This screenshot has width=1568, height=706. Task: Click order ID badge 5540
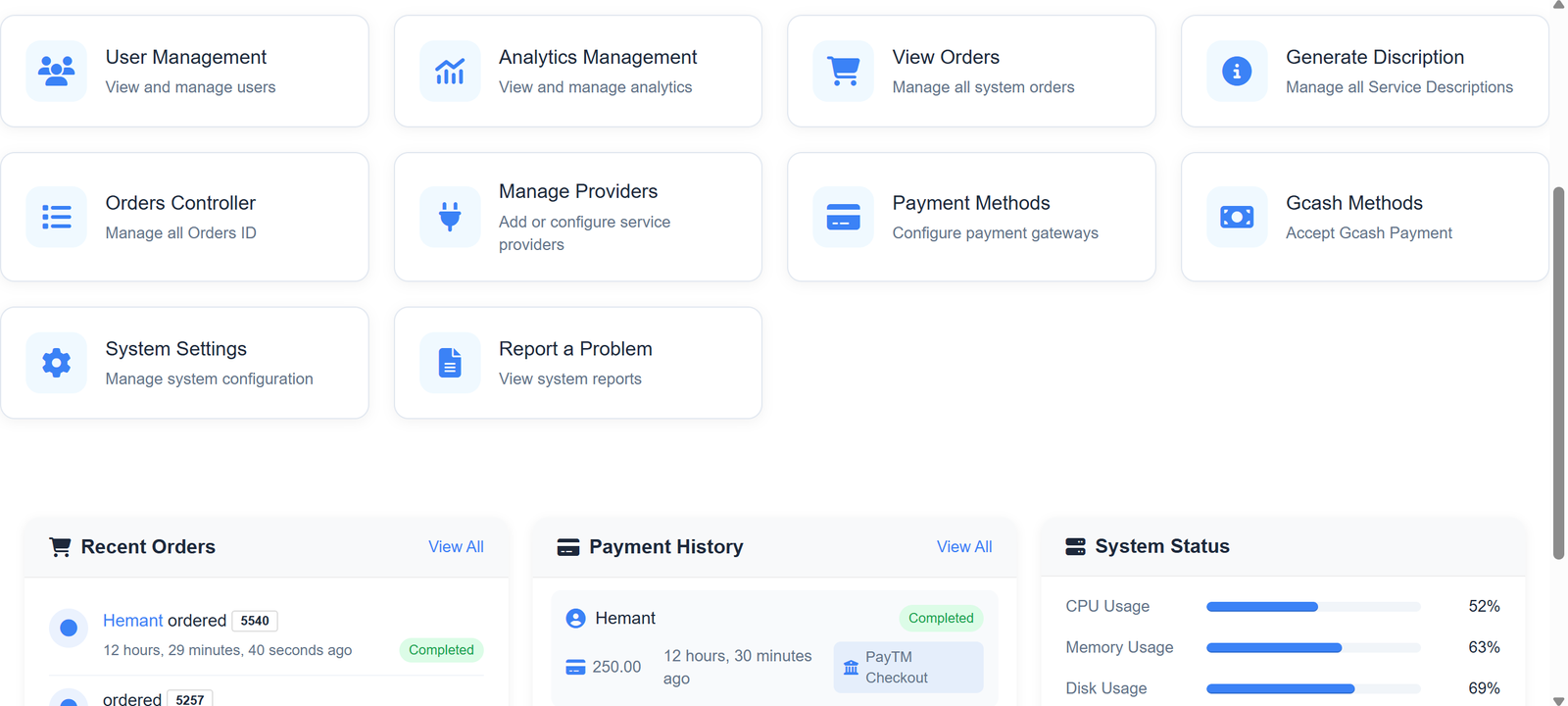pos(255,621)
